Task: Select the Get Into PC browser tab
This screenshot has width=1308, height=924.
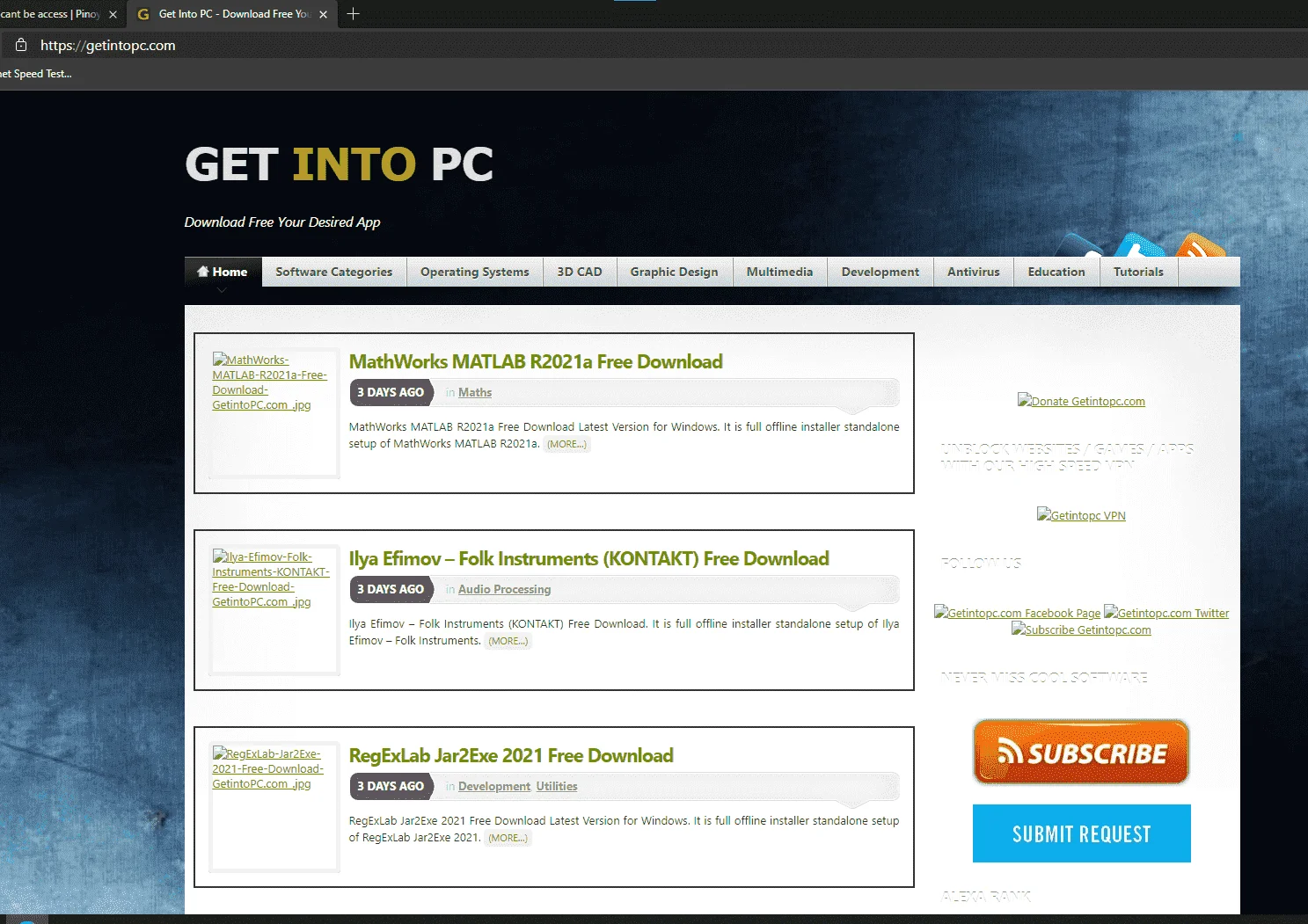Action: tap(233, 14)
